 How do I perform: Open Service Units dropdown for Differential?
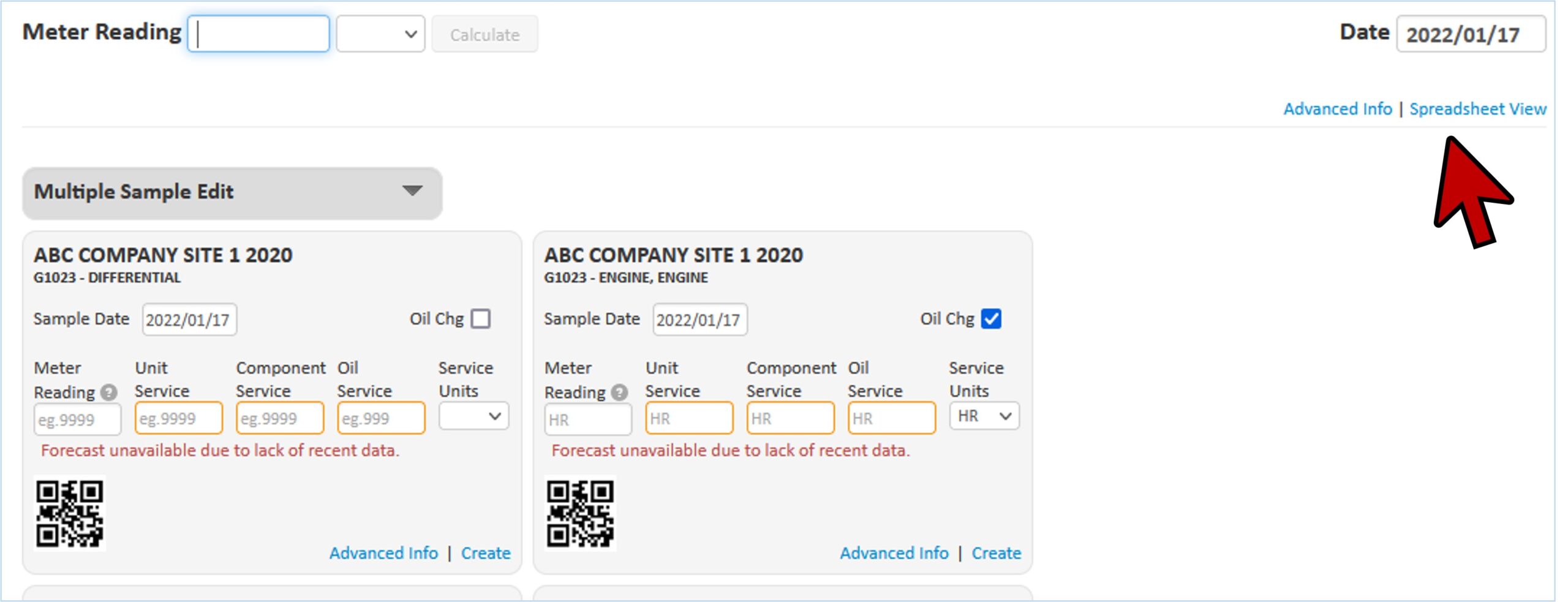coord(473,416)
